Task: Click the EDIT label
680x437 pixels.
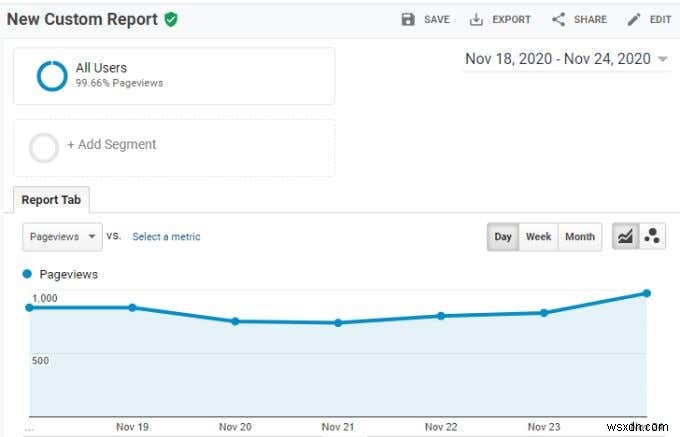Action: coord(660,20)
